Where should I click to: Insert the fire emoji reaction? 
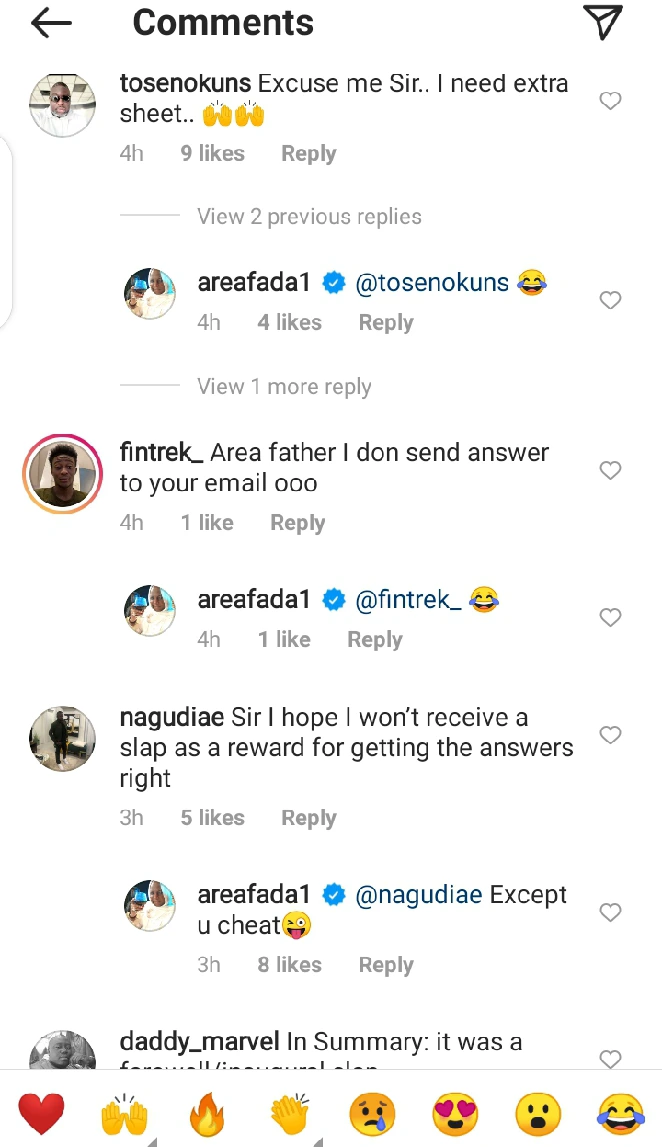coord(207,1114)
